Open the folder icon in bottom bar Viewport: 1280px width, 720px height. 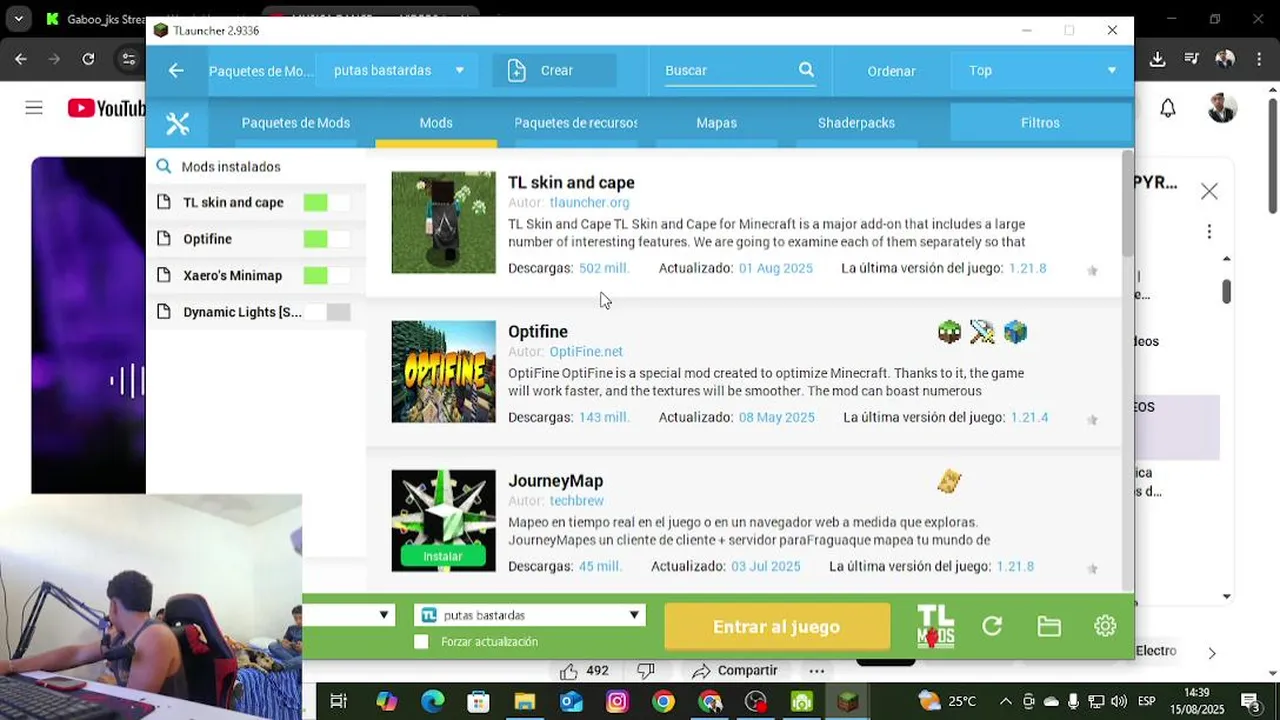coord(1049,626)
